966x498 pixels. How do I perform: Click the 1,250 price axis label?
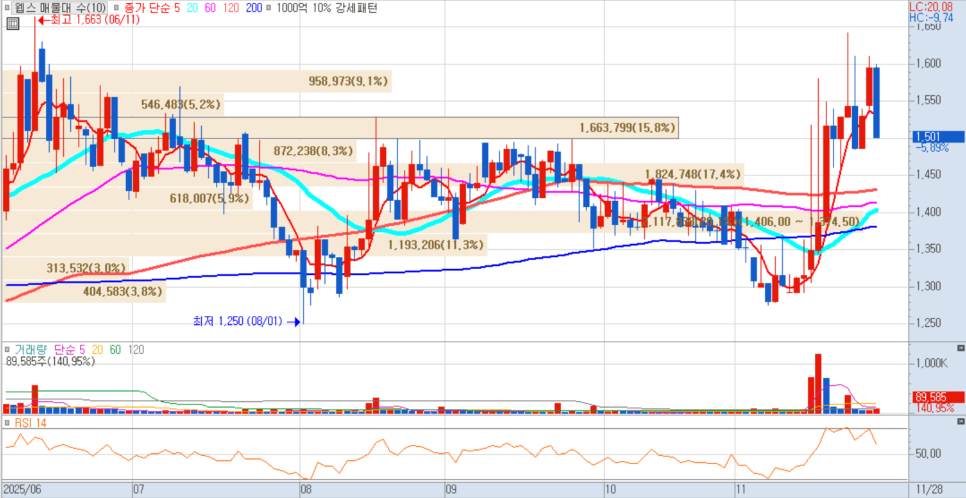click(927, 323)
